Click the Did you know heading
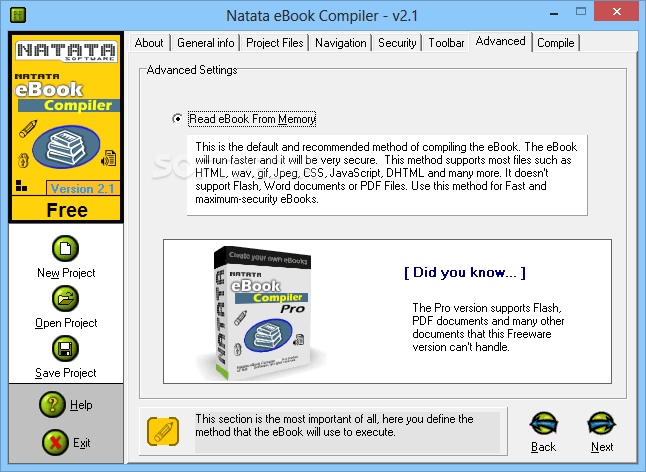 point(465,272)
